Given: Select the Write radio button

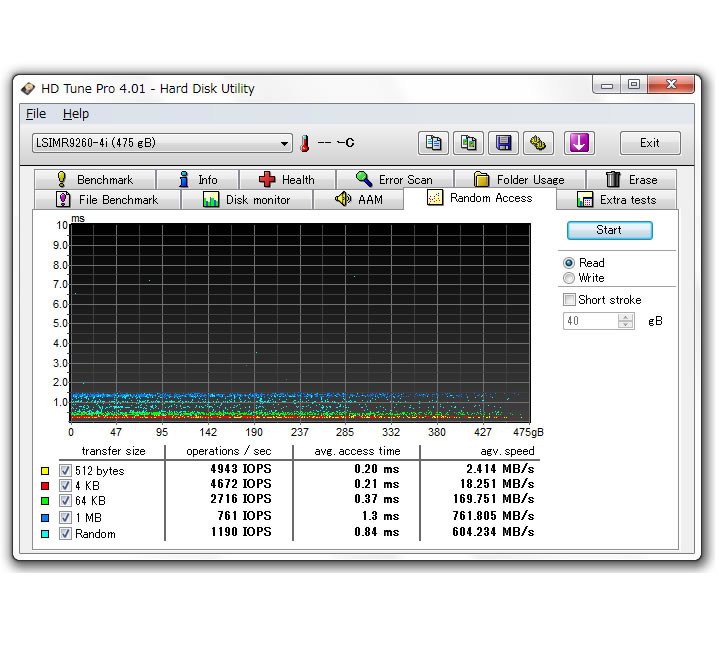Looking at the screenshot, I should [x=569, y=278].
